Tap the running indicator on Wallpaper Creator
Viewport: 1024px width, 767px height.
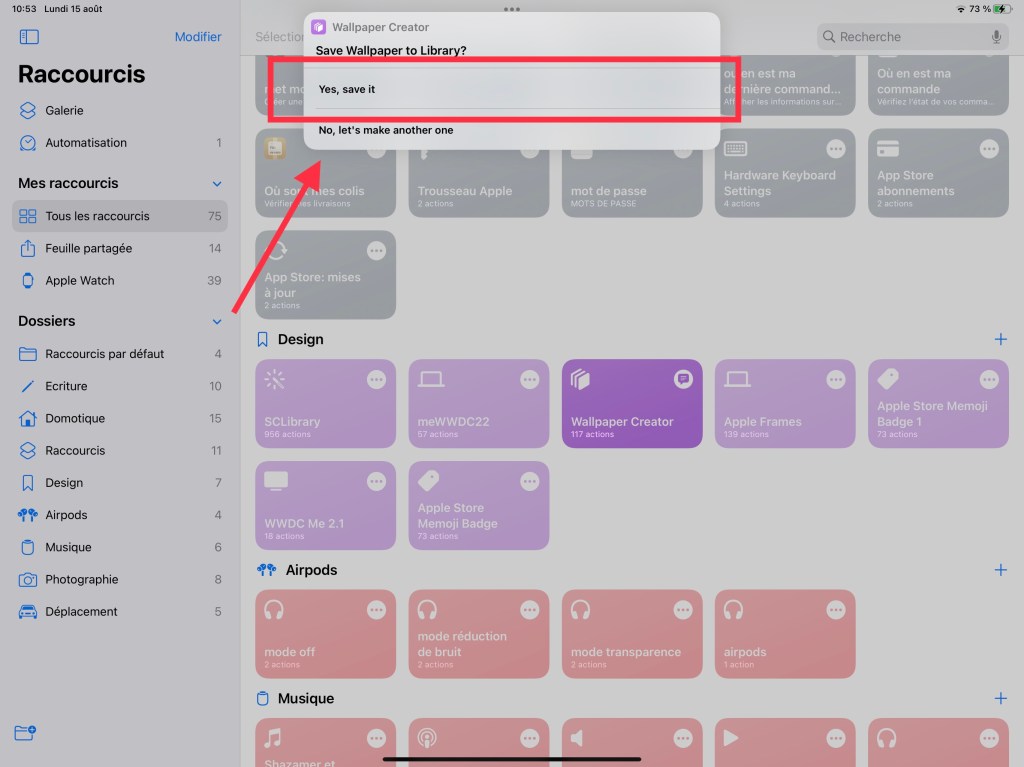point(683,379)
